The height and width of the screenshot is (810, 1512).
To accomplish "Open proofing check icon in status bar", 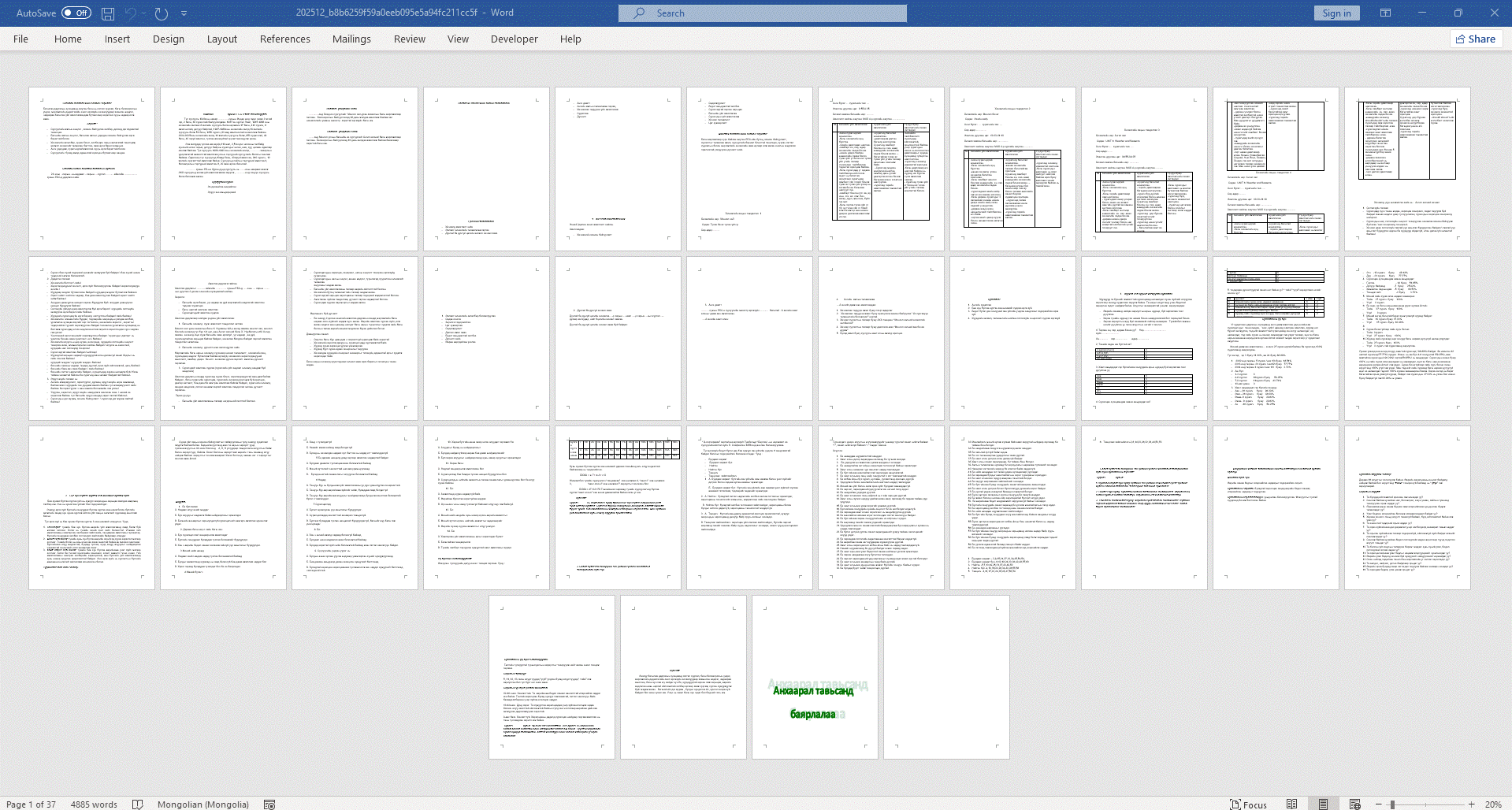I will [138, 804].
